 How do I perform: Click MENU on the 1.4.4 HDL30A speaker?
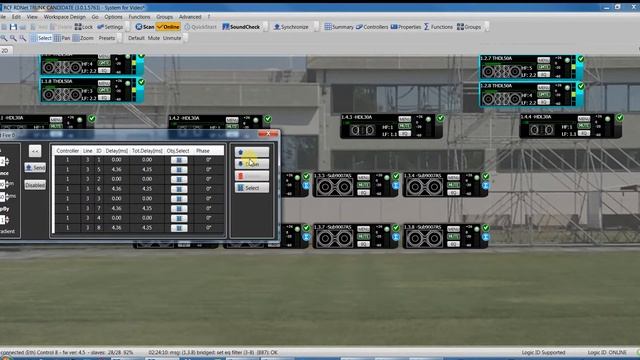pyautogui.click(x=584, y=119)
